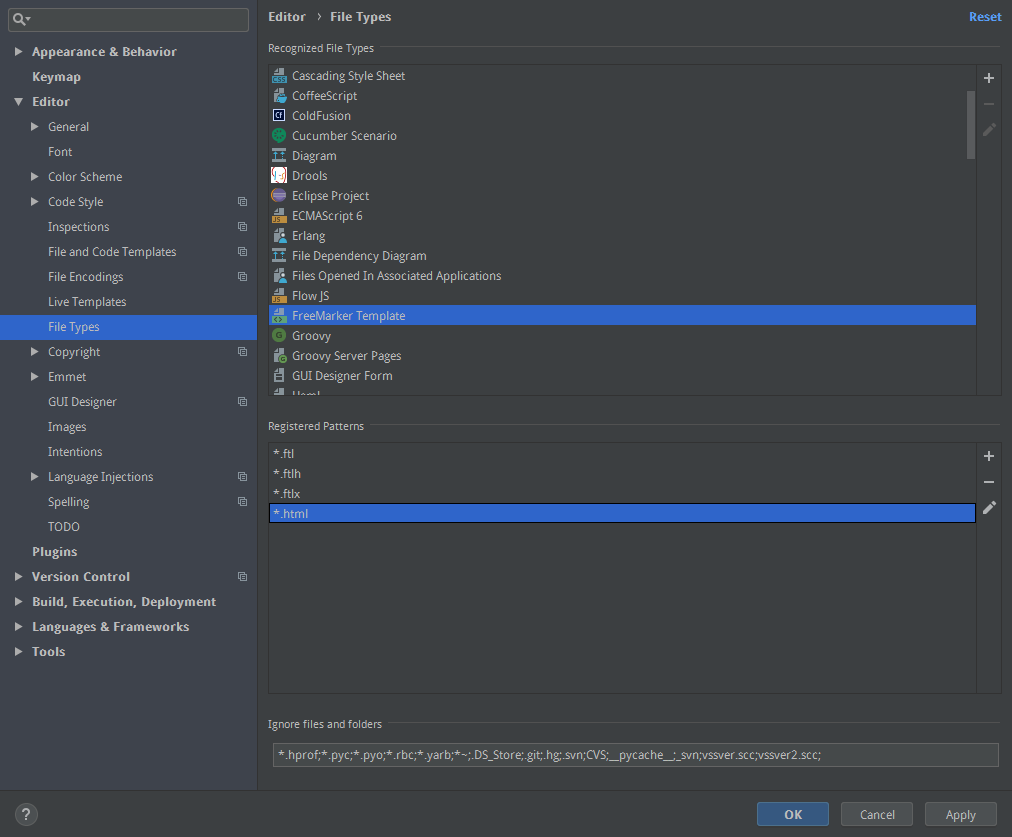Expand the Version Control section
The width and height of the screenshot is (1012, 837).
click(19, 577)
